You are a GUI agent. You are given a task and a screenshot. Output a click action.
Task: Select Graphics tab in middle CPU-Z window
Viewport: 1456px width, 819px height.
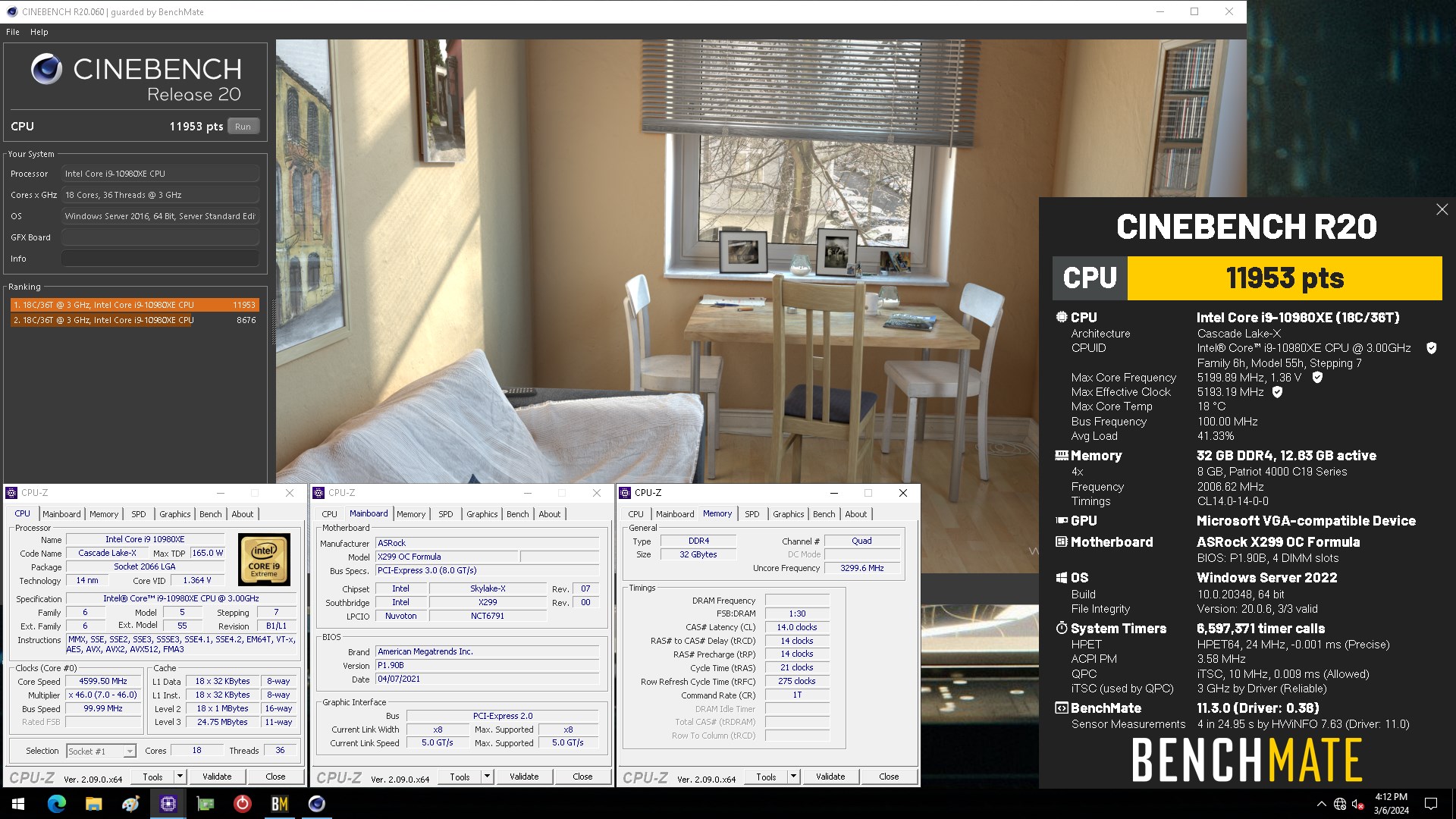pyautogui.click(x=482, y=514)
